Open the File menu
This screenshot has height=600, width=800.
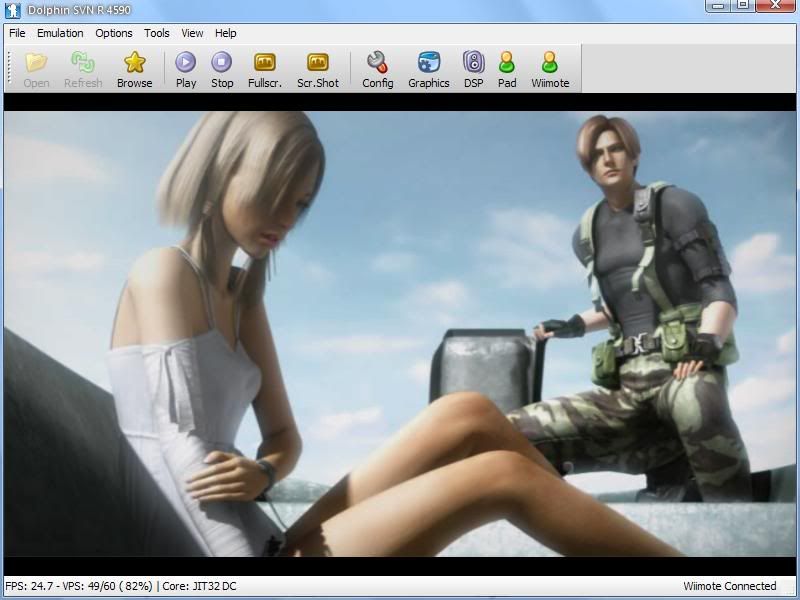pyautogui.click(x=17, y=33)
